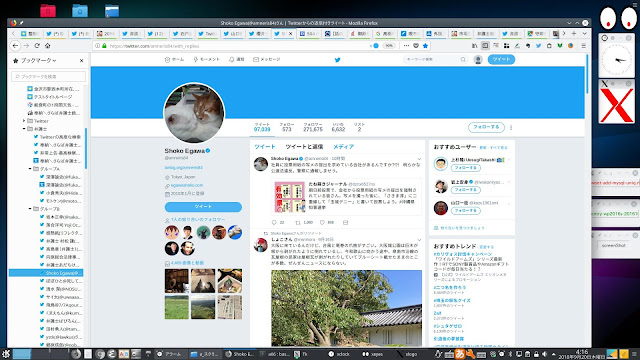Switch to the xclock taskbar entry
Image resolution: width=640 pixels, height=360 pixels.
click(339, 354)
